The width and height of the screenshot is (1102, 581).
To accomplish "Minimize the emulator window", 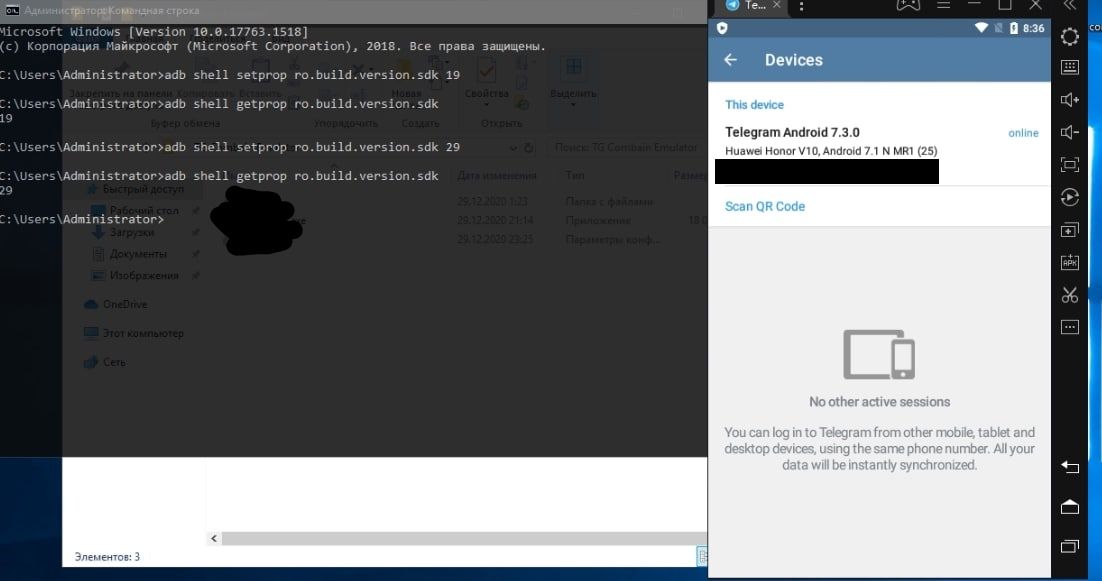I will click(974, 5).
